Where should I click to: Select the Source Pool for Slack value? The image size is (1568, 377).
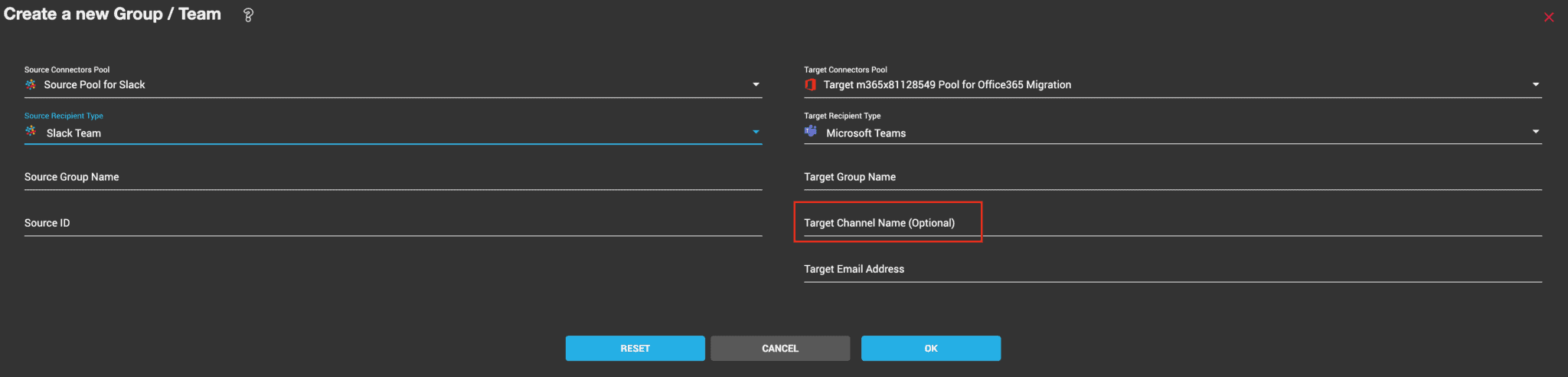[x=94, y=84]
